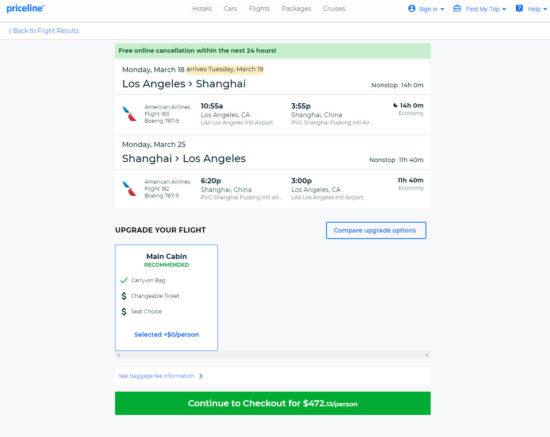Go to the Cruises section
The width and height of the screenshot is (550, 437).
pyautogui.click(x=334, y=8)
